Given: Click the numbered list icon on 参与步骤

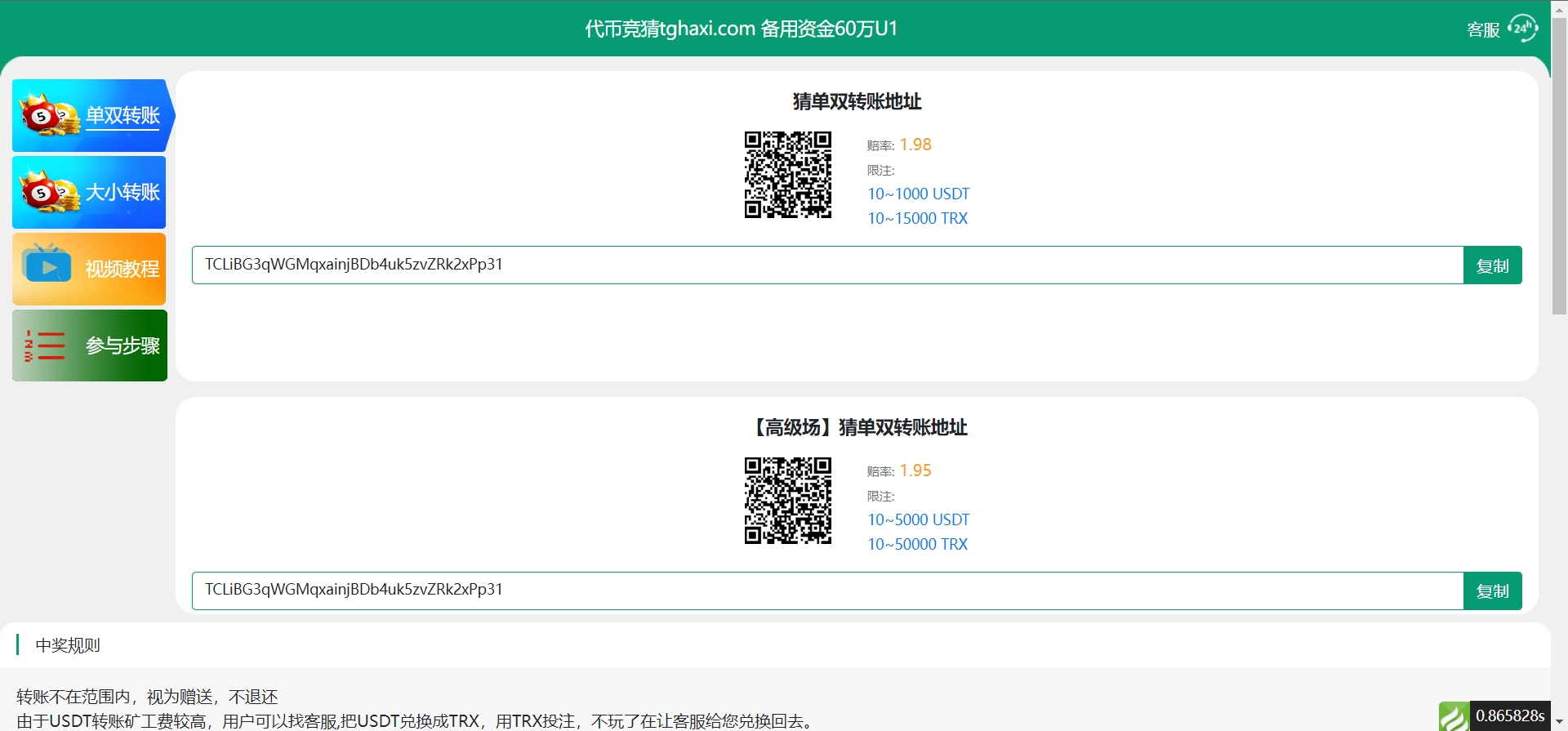Looking at the screenshot, I should pos(45,346).
